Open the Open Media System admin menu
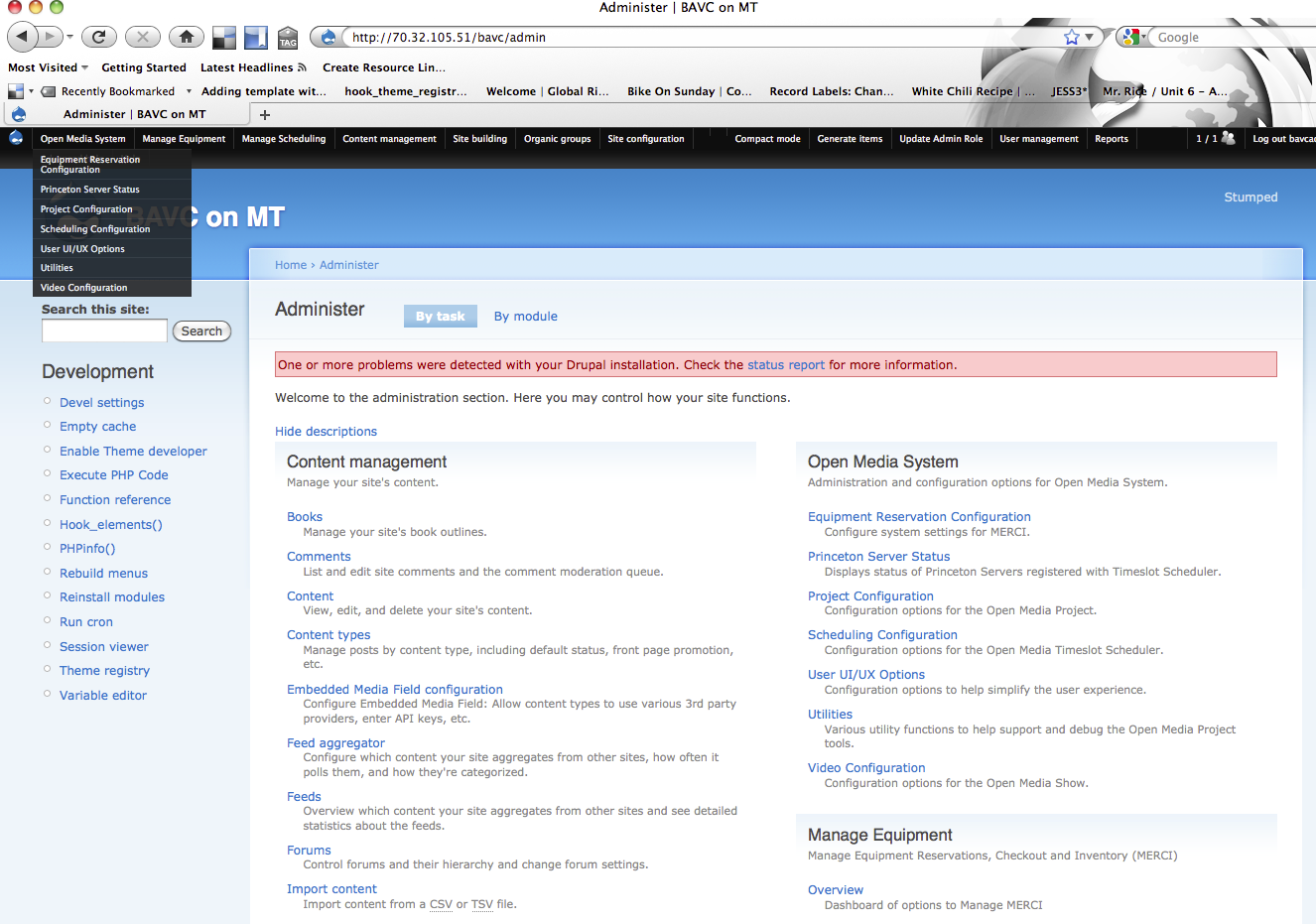Viewport: 1316px width, 924px height. (x=83, y=139)
